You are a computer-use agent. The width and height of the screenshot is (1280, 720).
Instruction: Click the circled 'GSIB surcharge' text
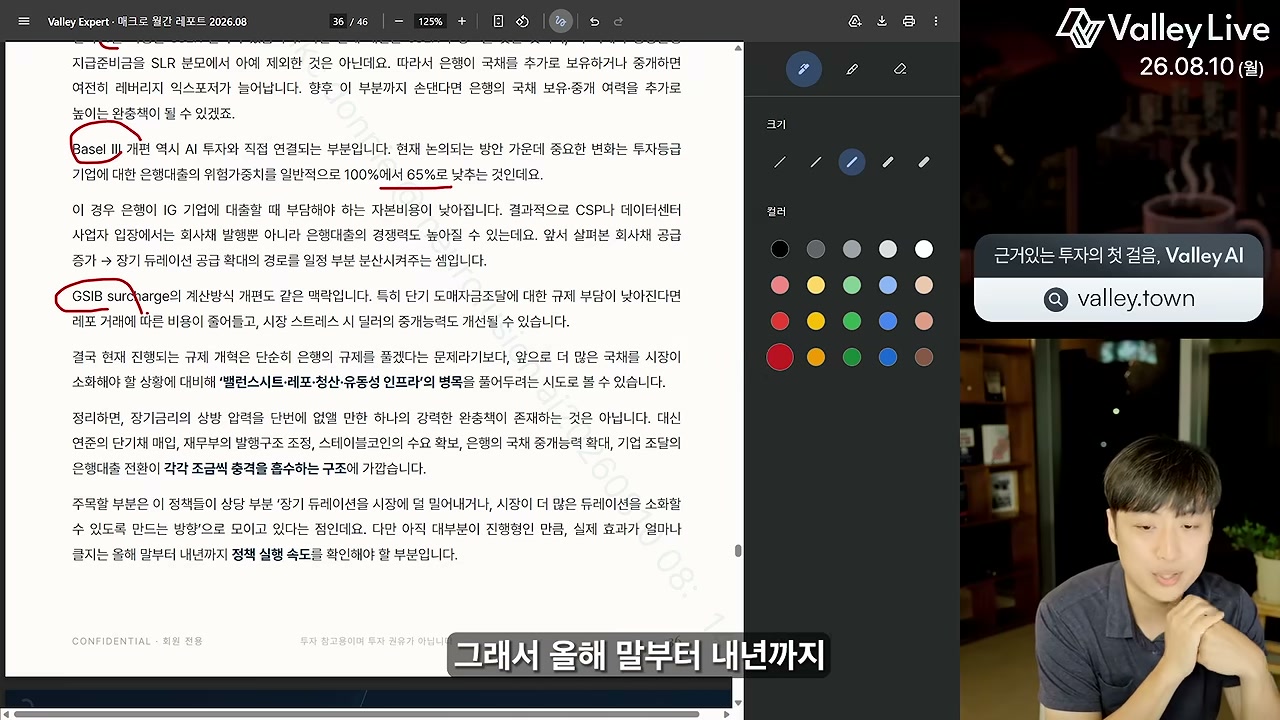[121, 296]
